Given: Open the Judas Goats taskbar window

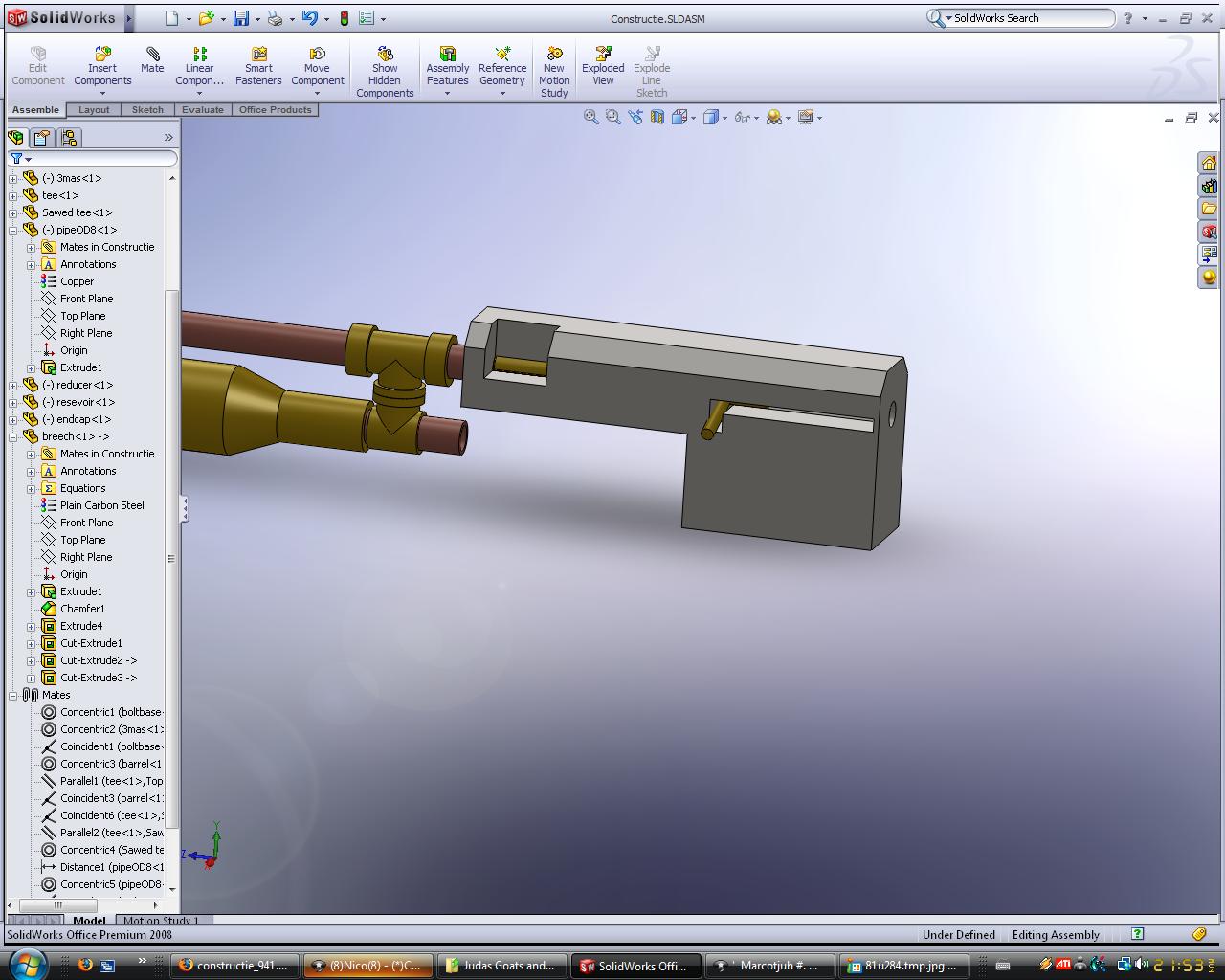Looking at the screenshot, I should pyautogui.click(x=501, y=966).
